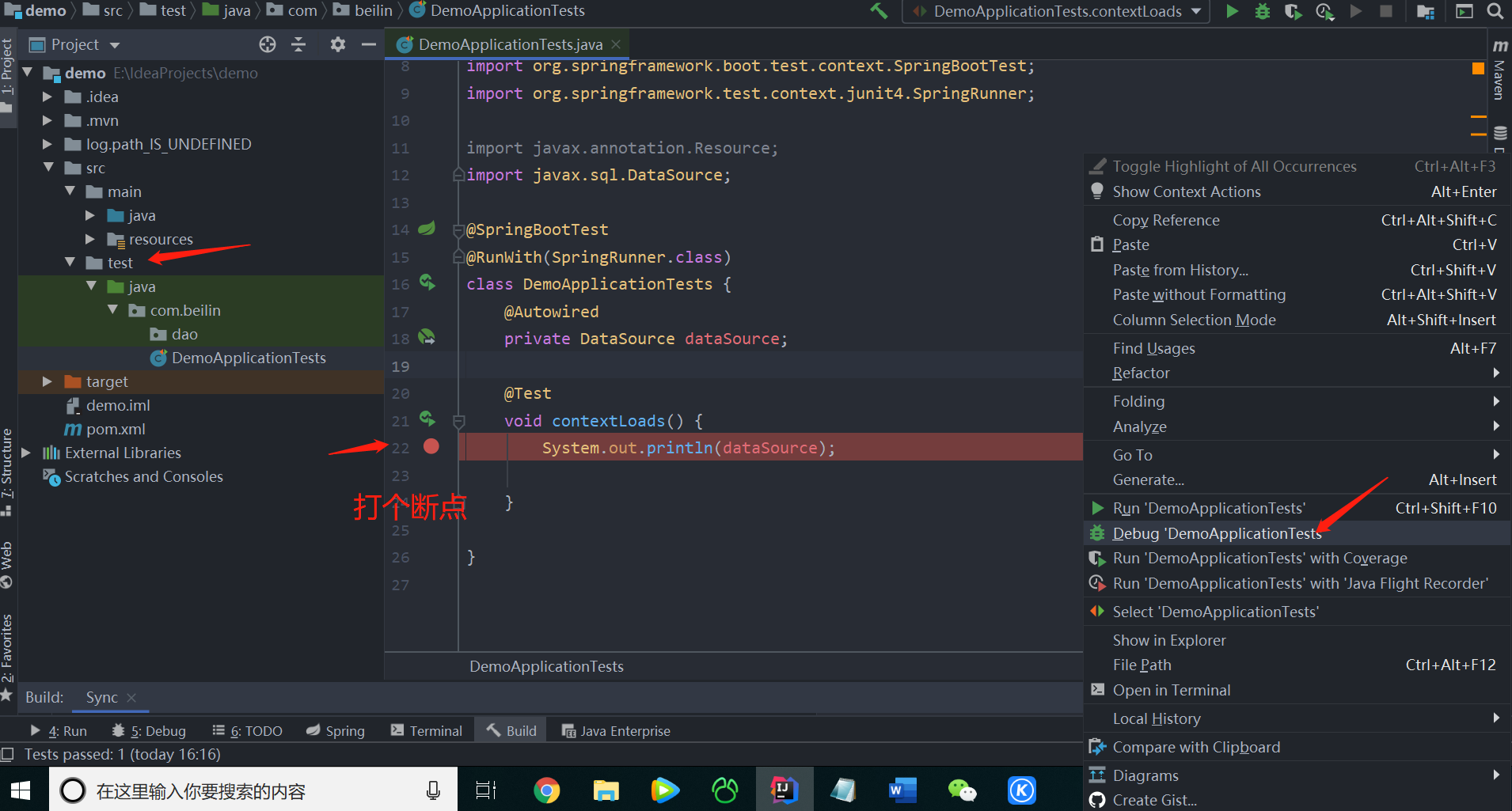
Task: Open Project panel settings gear
Action: coord(338,44)
